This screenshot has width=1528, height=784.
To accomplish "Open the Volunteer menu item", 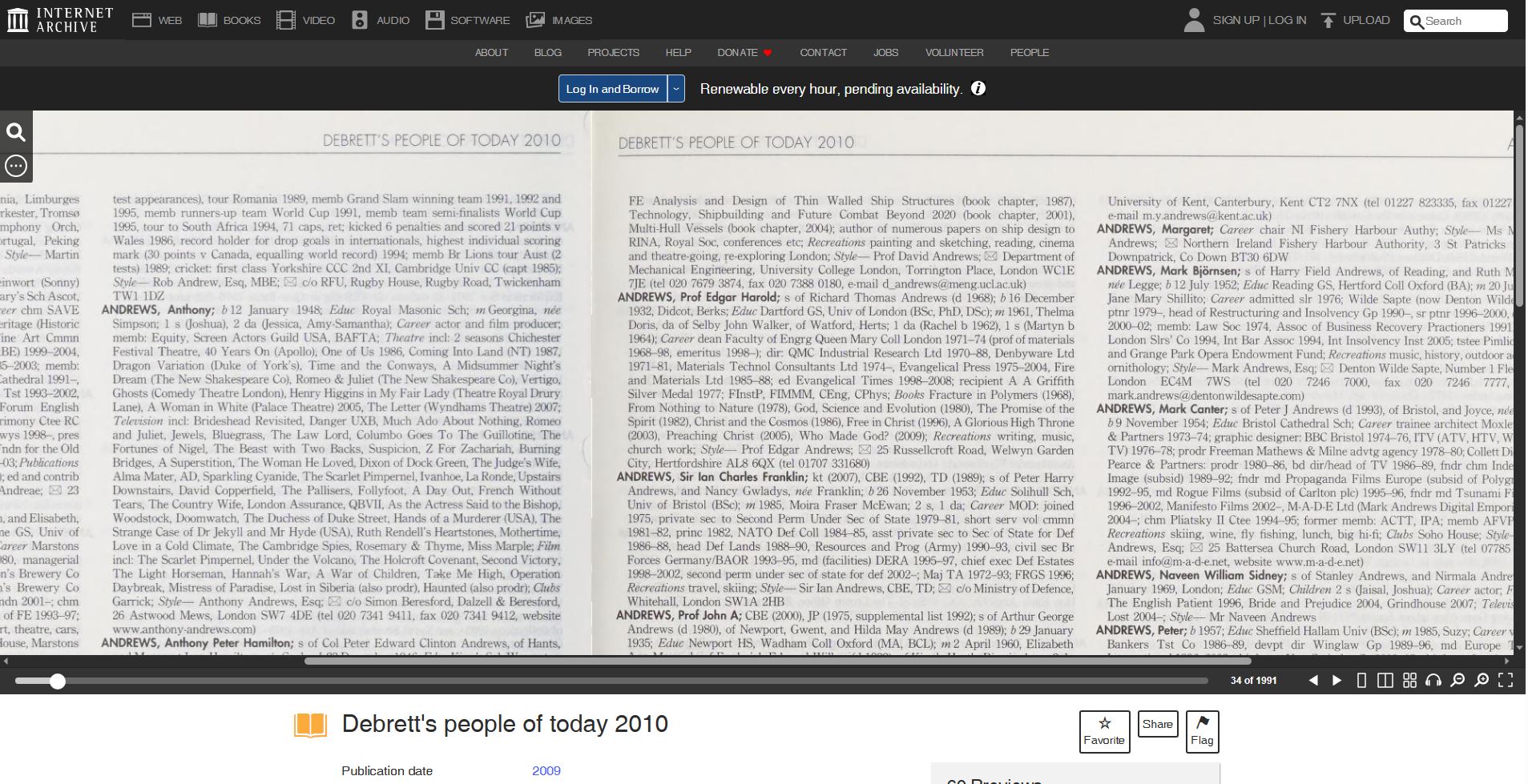I will pyautogui.click(x=954, y=52).
